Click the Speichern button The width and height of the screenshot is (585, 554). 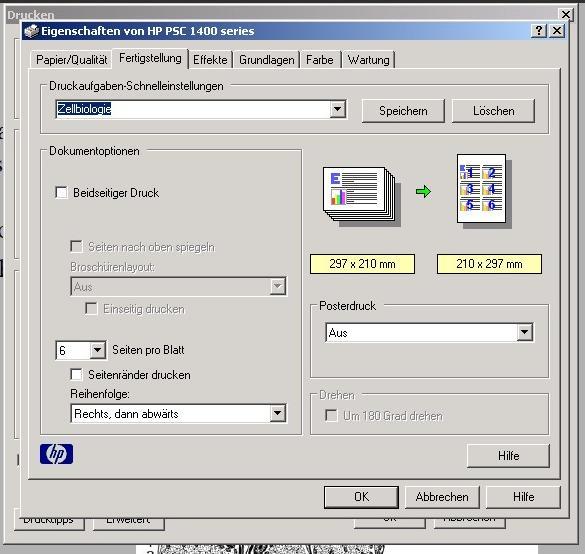(403, 111)
